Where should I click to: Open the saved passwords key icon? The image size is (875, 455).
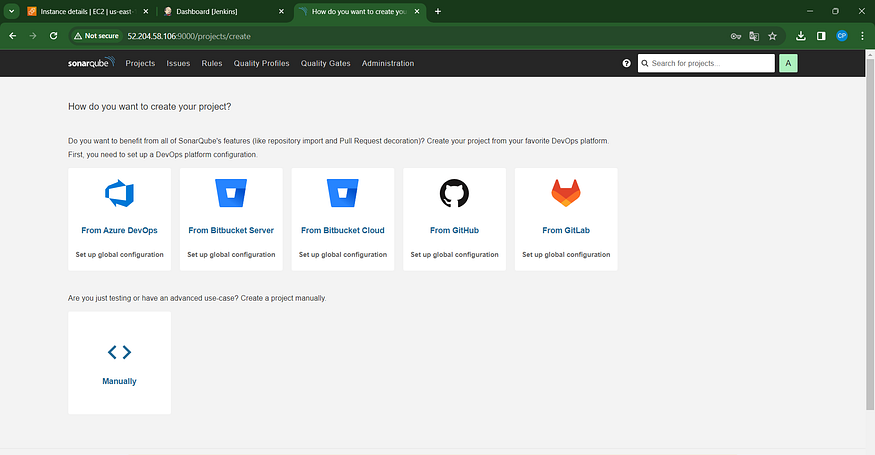click(735, 36)
